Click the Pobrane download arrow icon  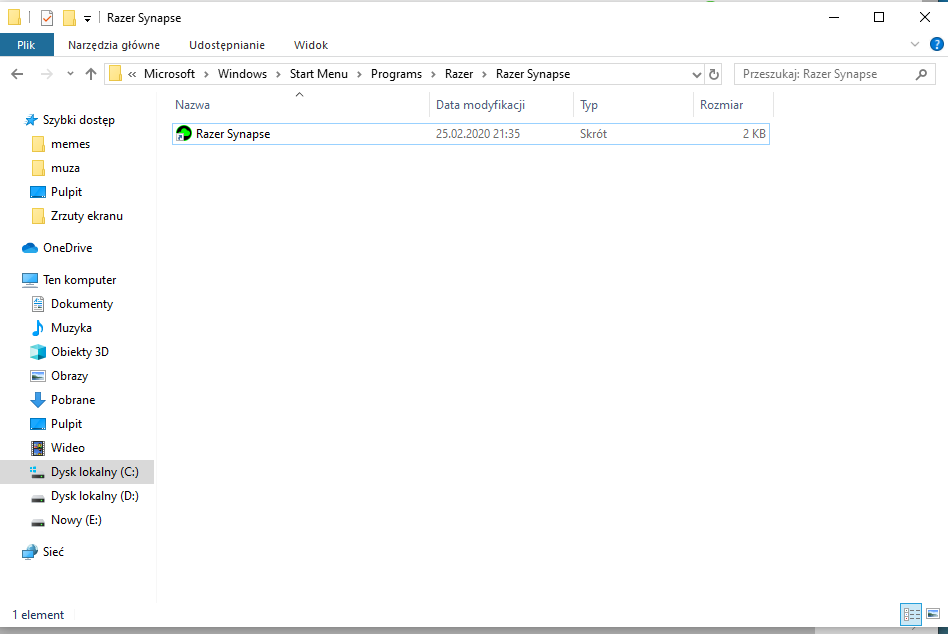(37, 399)
